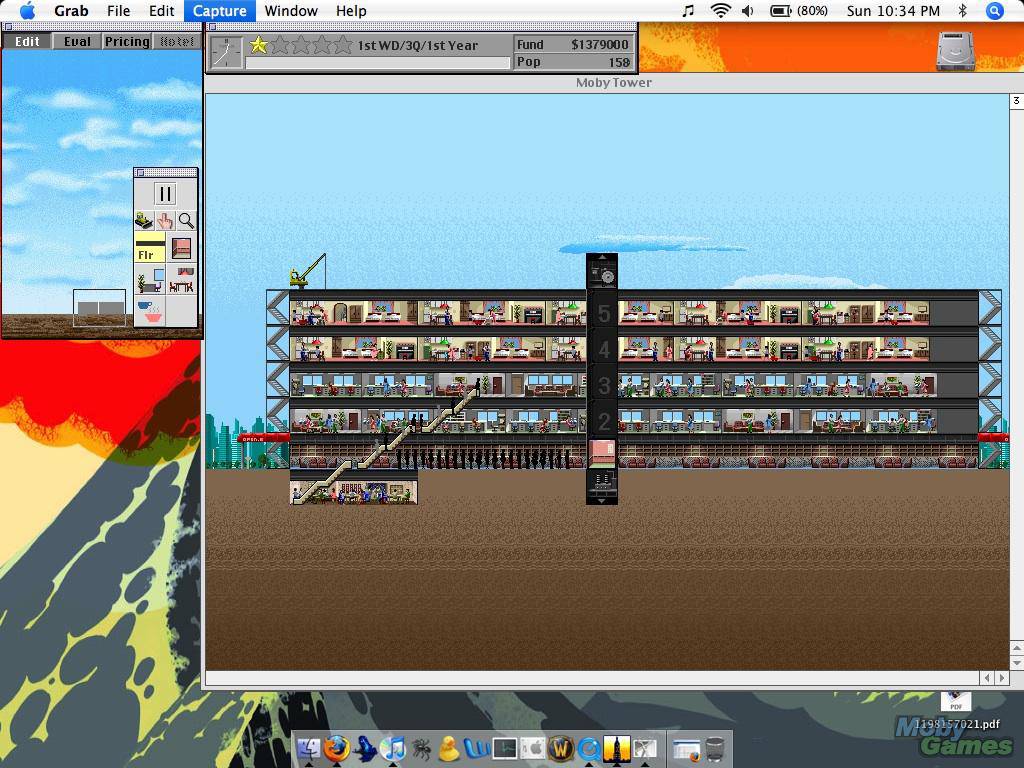
Task: Open the Grab application menu
Action: [71, 10]
